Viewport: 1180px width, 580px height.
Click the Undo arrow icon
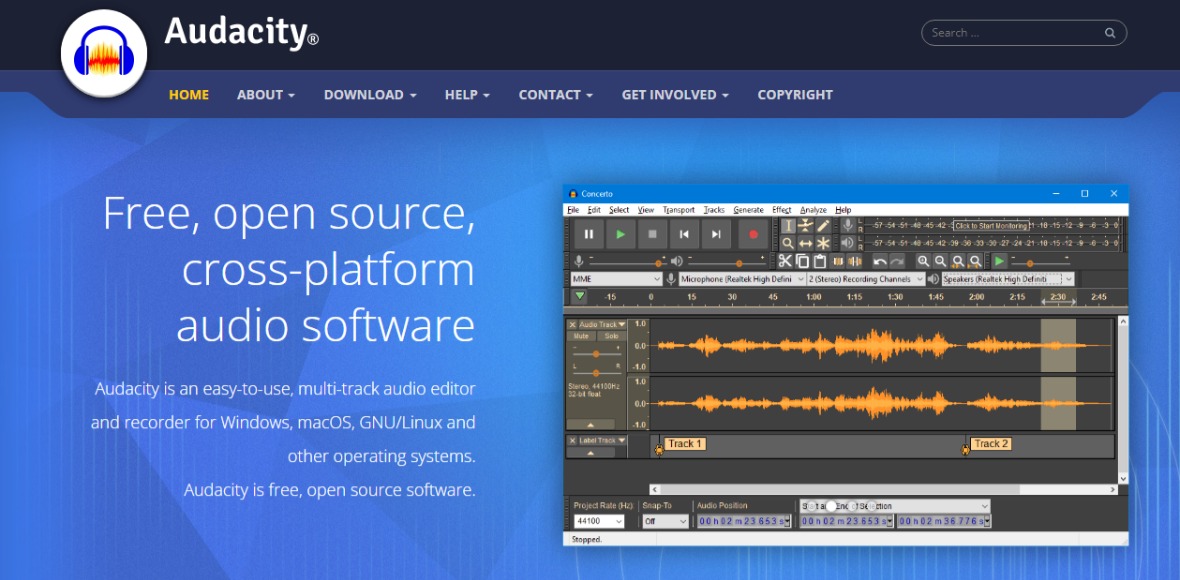880,261
